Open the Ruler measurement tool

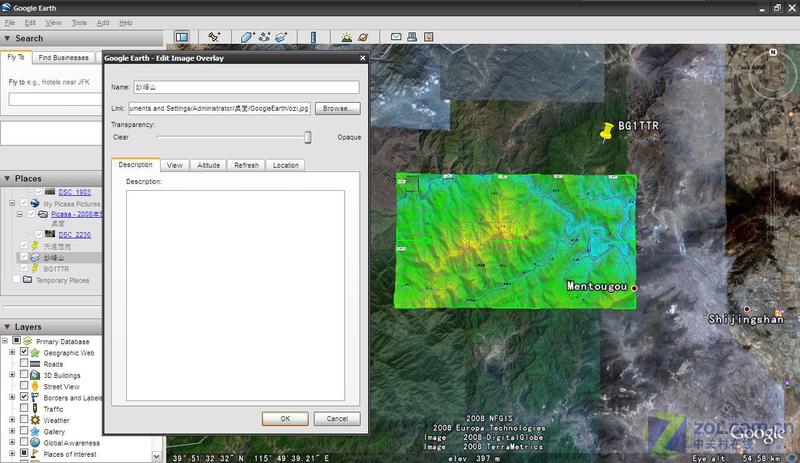313,37
